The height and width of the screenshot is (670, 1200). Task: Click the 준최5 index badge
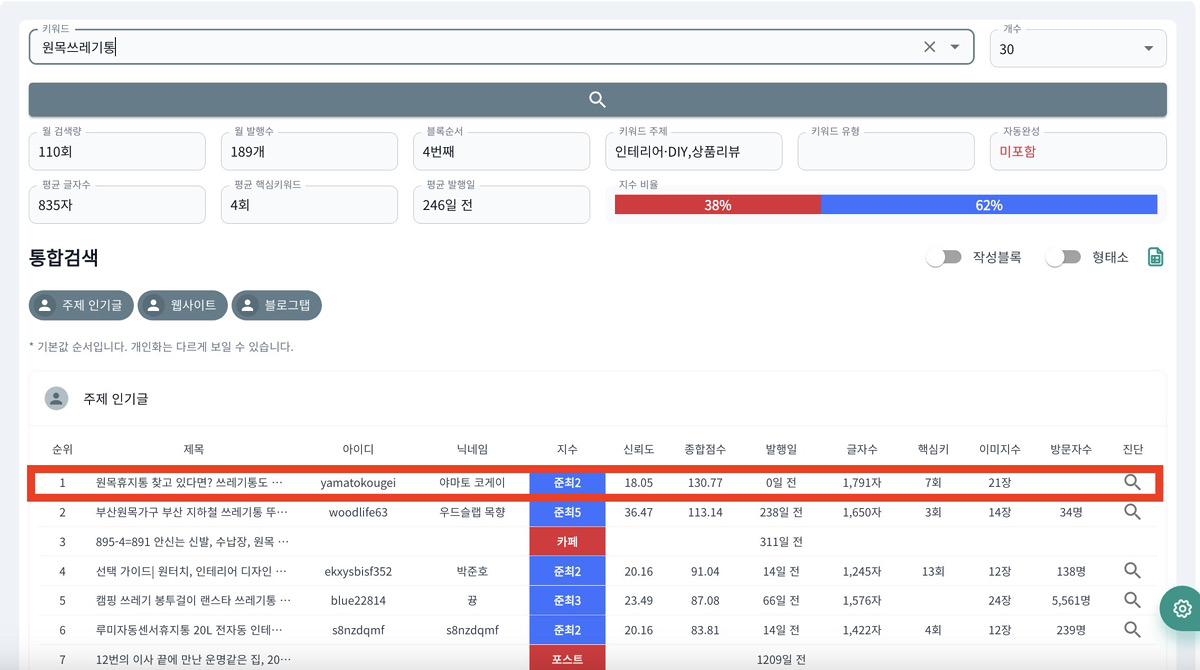coord(567,512)
